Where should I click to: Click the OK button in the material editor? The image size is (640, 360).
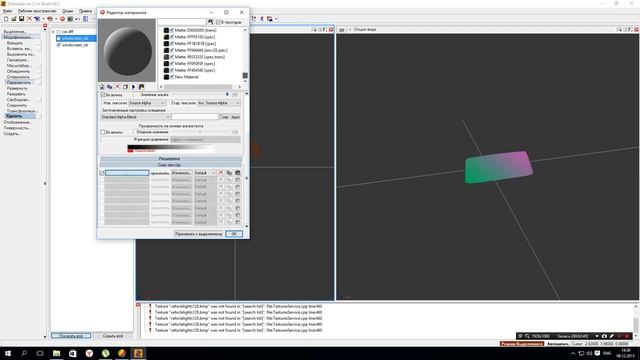pos(234,234)
